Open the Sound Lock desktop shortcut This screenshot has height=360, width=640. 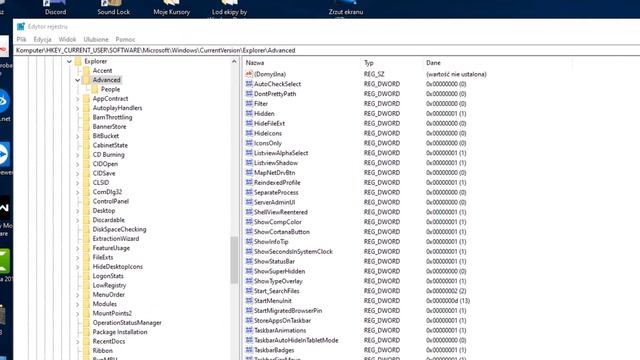tap(113, 8)
